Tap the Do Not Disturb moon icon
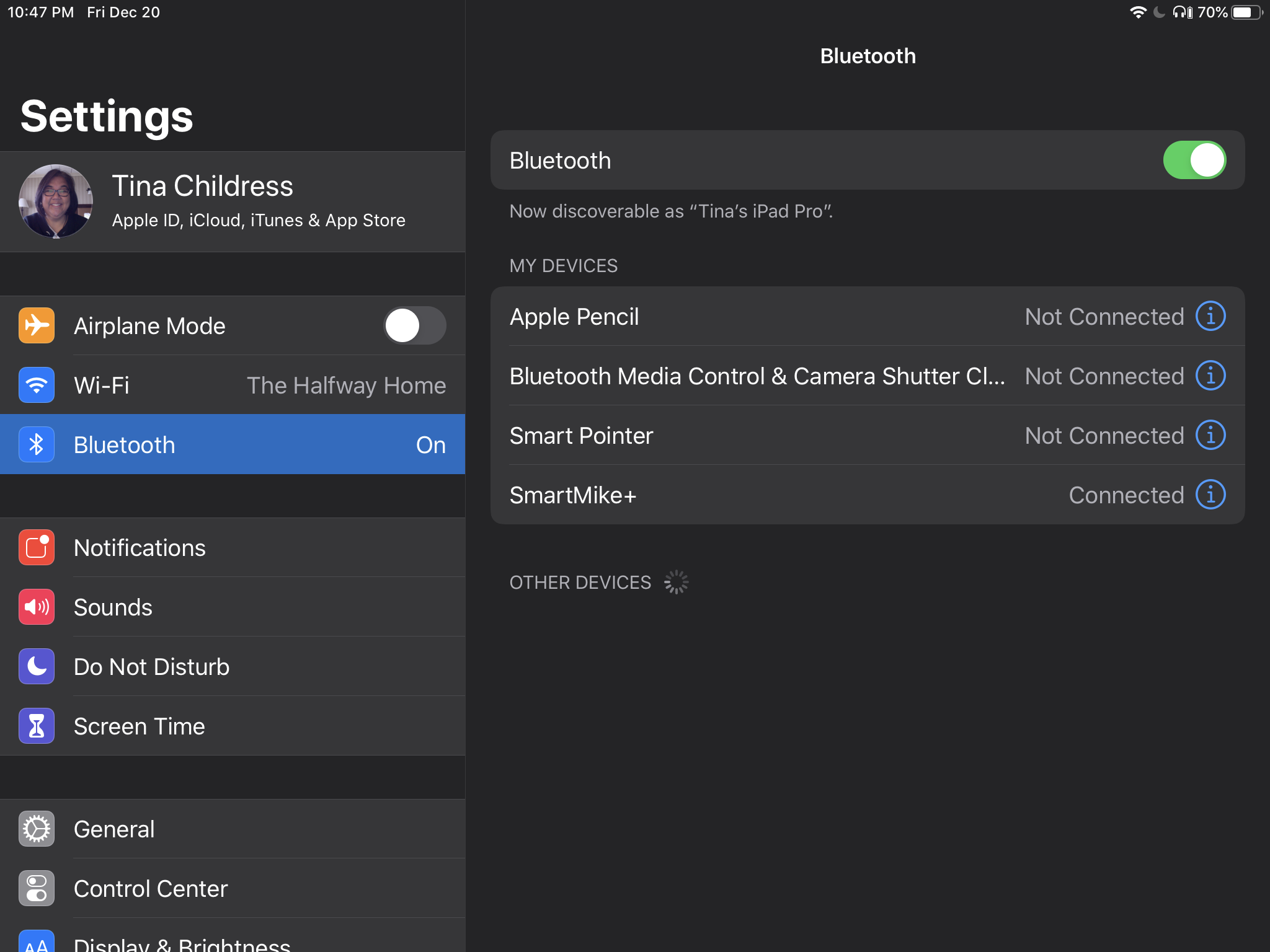The width and height of the screenshot is (1270, 952). click(37, 667)
